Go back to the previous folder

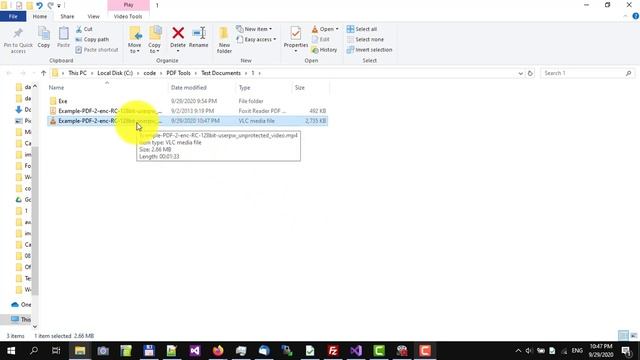[9, 73]
